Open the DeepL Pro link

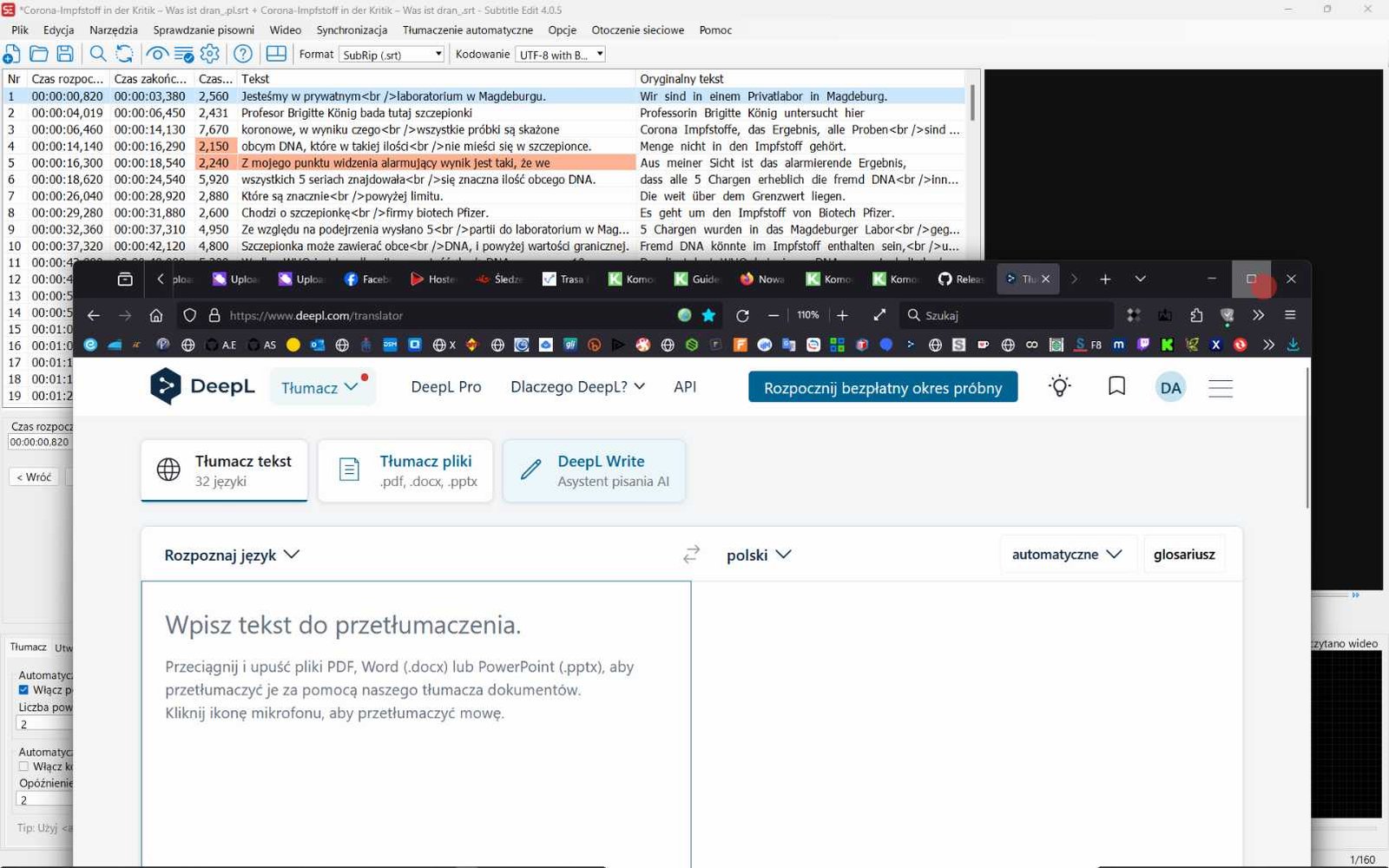pyautogui.click(x=446, y=386)
